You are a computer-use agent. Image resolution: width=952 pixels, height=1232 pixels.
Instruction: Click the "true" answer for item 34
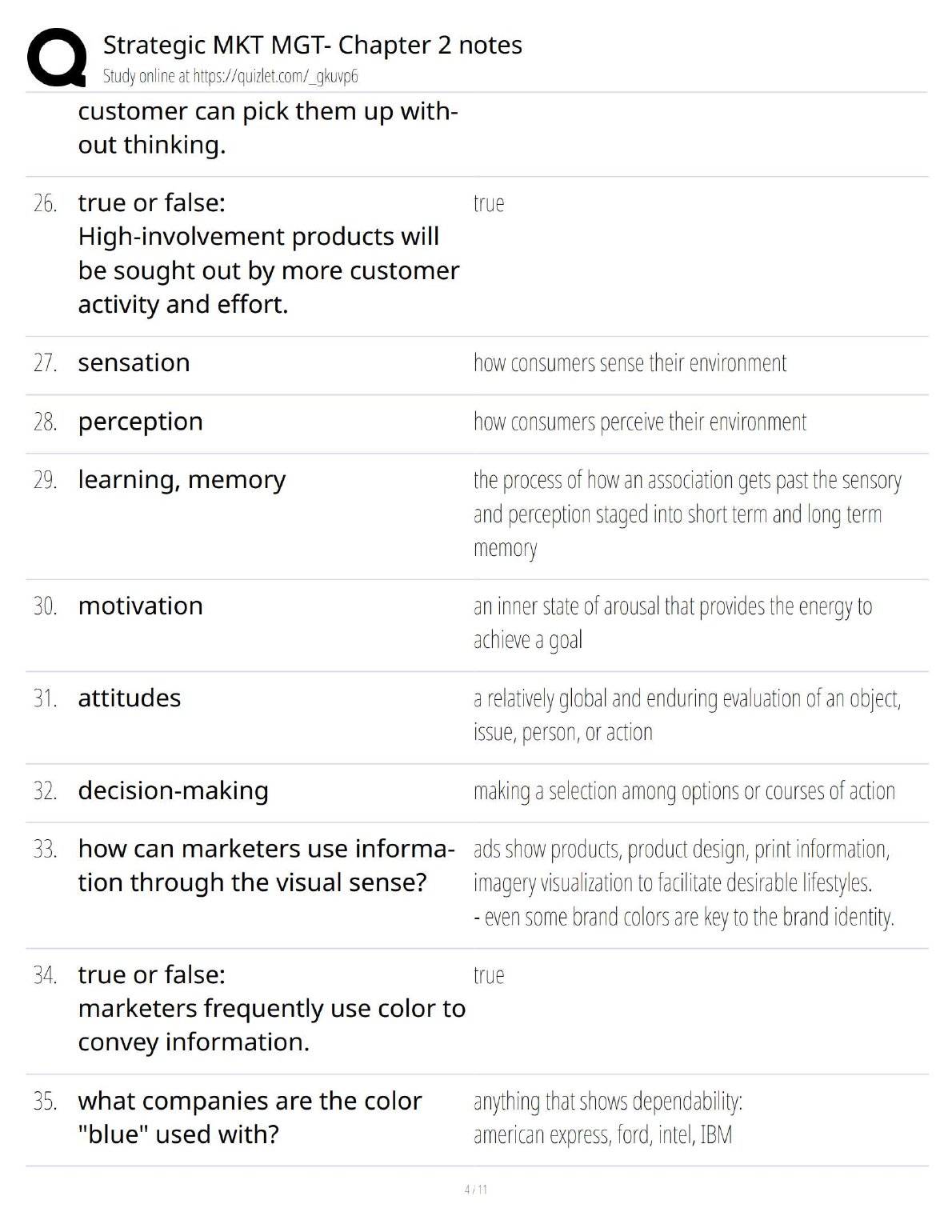[x=489, y=975]
